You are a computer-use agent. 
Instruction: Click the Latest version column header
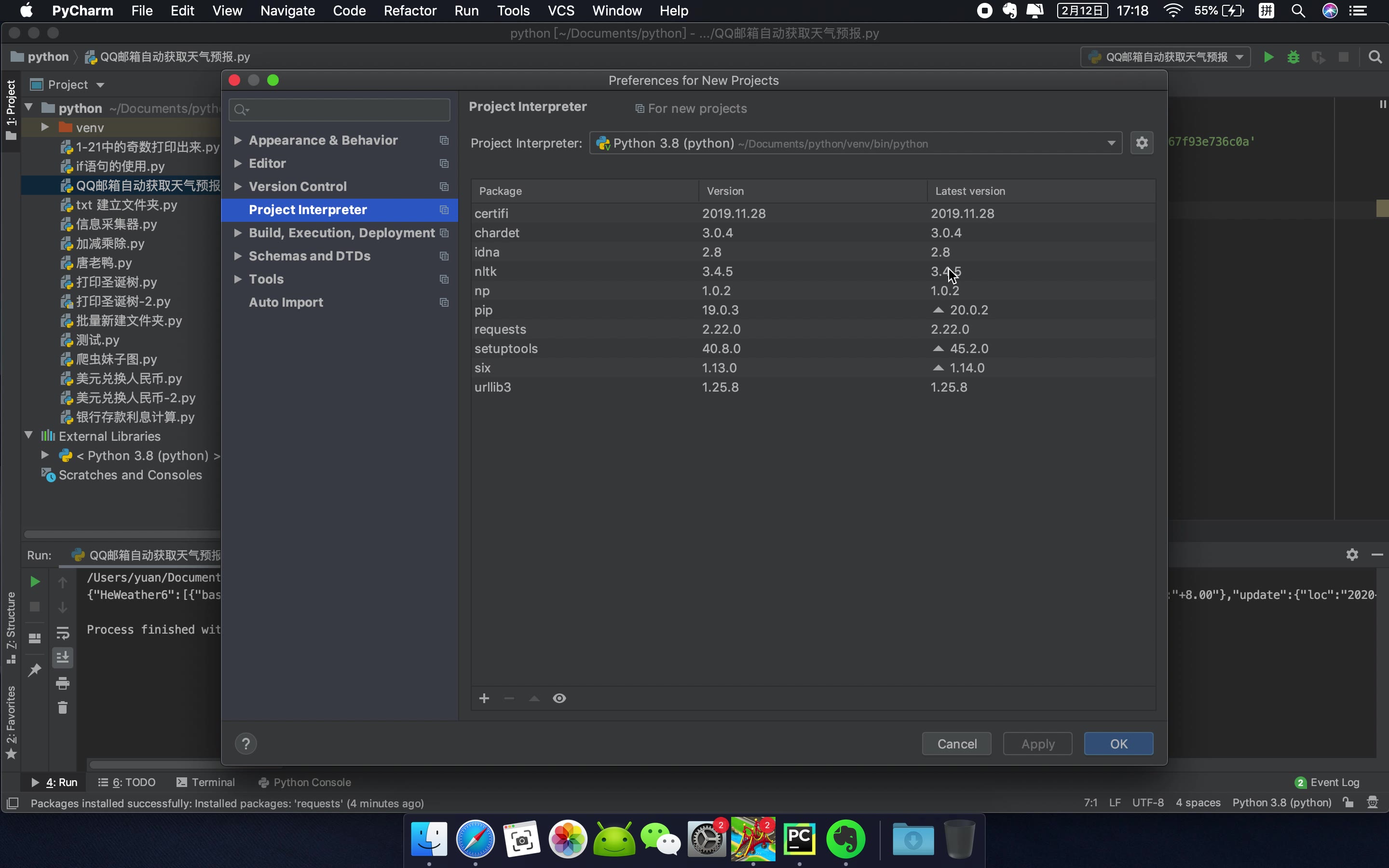(1041, 190)
